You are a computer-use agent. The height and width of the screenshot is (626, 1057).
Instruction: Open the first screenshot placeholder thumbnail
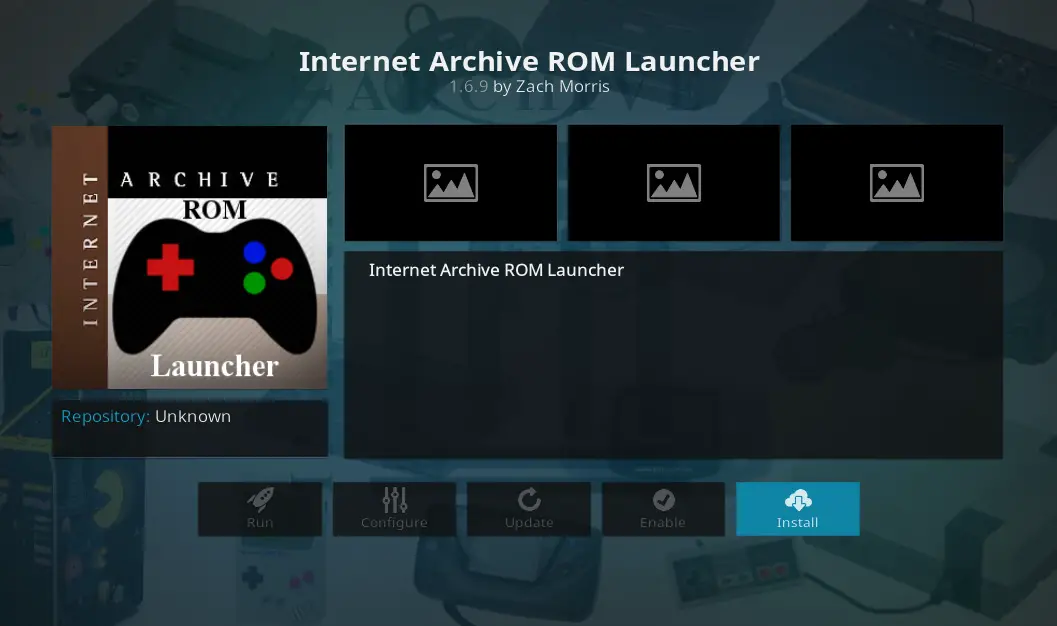coord(451,183)
